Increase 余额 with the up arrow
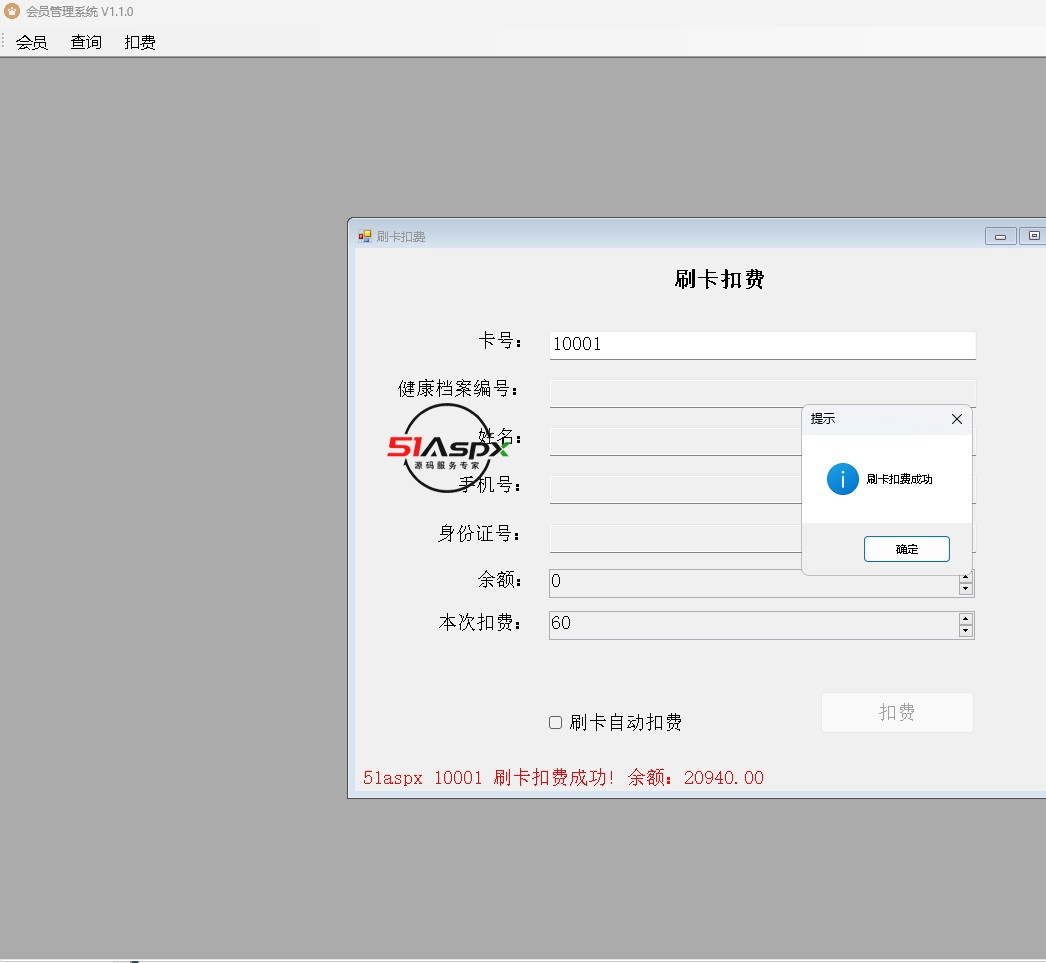The height and width of the screenshot is (963, 1046). click(x=965, y=577)
